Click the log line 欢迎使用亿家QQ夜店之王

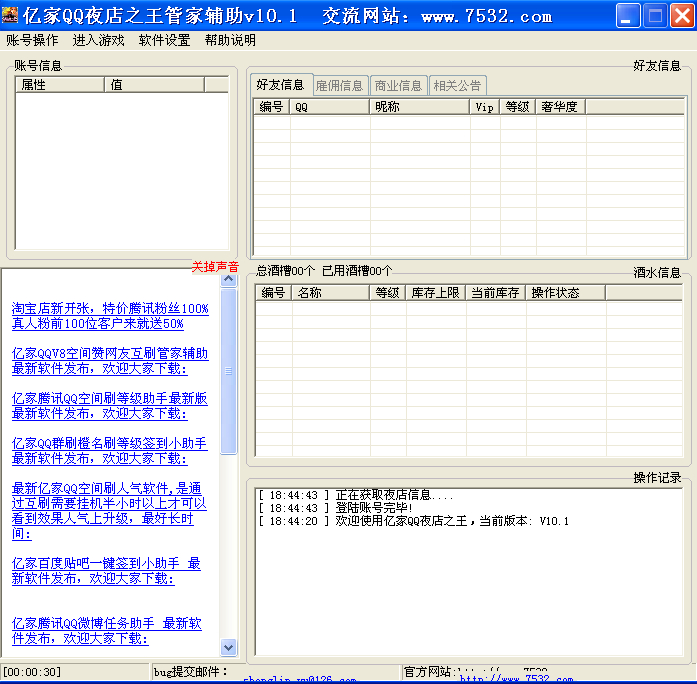(413, 520)
